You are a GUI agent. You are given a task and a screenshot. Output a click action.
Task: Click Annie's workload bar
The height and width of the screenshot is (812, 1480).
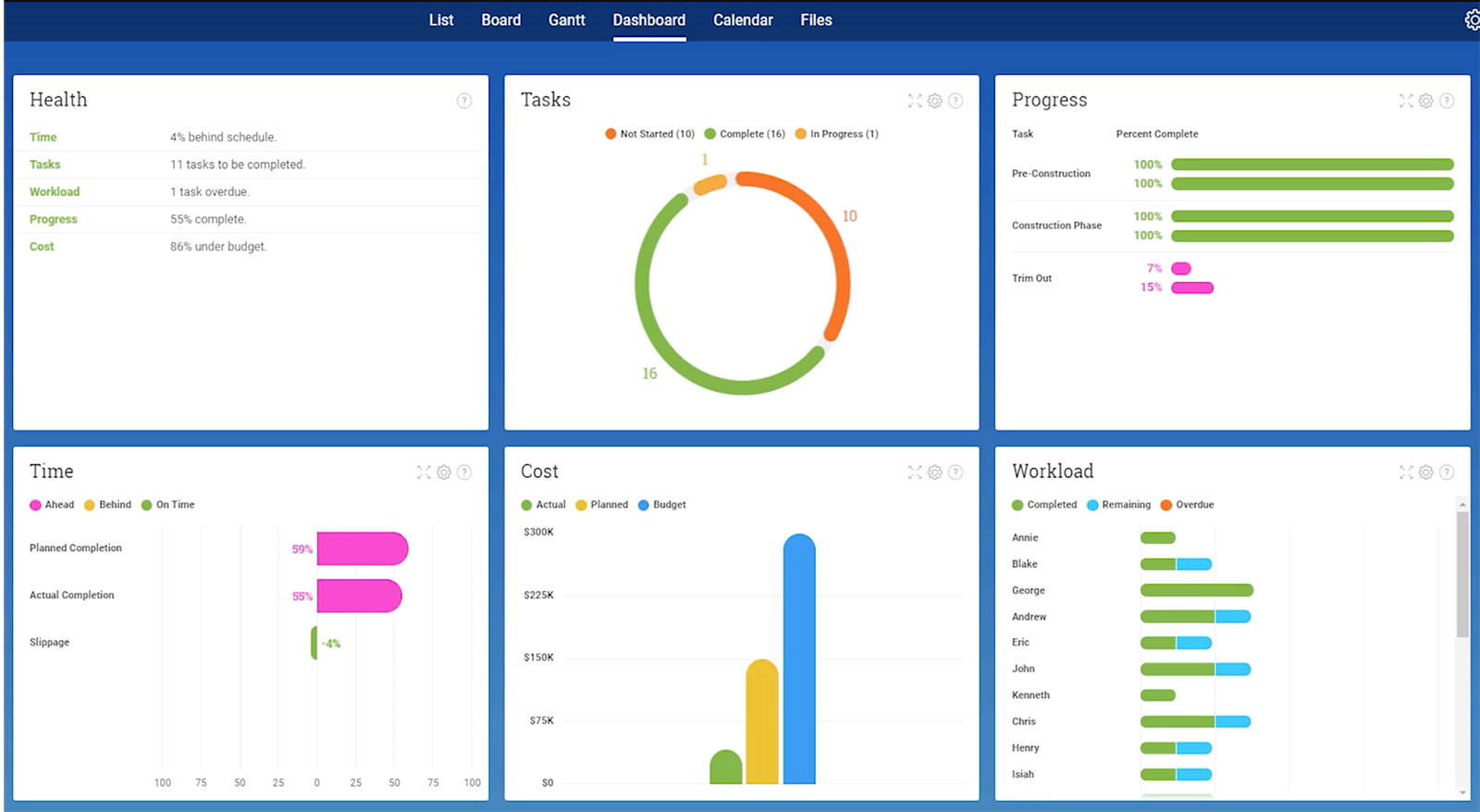[1158, 537]
